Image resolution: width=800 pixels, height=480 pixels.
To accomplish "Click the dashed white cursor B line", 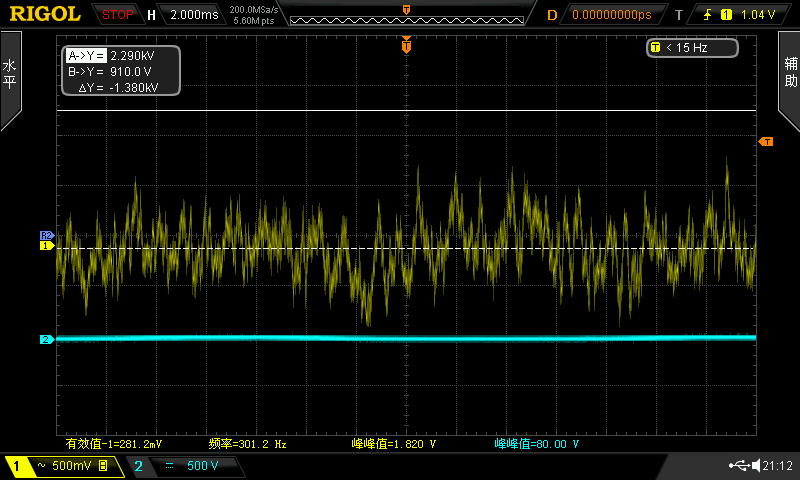I will point(406,248).
